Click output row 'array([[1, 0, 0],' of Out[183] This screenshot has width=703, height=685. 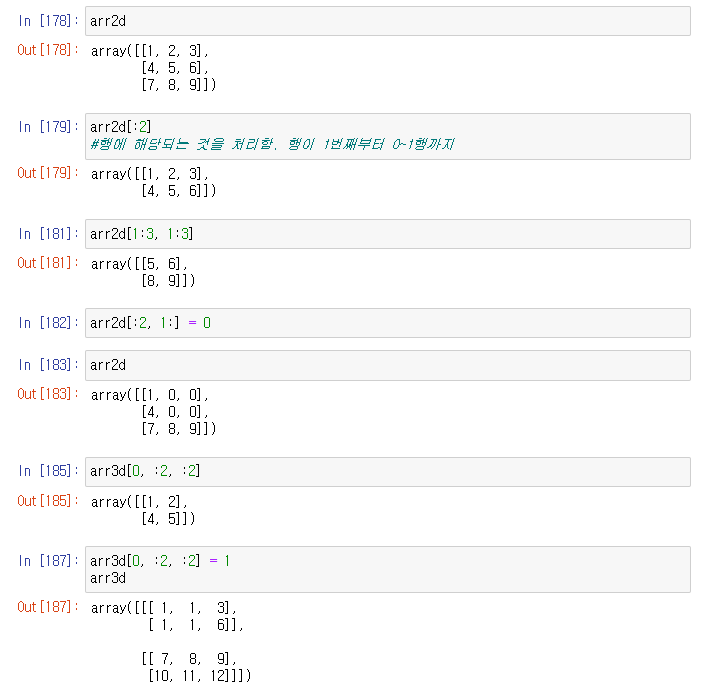(x=150, y=395)
